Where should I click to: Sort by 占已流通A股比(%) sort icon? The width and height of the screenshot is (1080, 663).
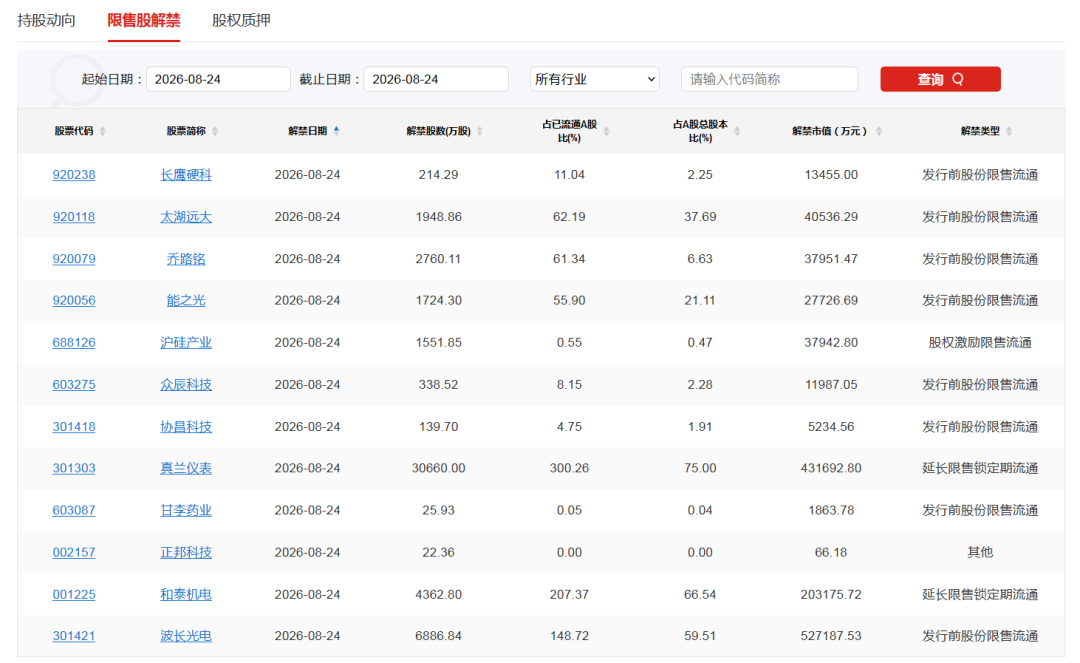click(606, 131)
